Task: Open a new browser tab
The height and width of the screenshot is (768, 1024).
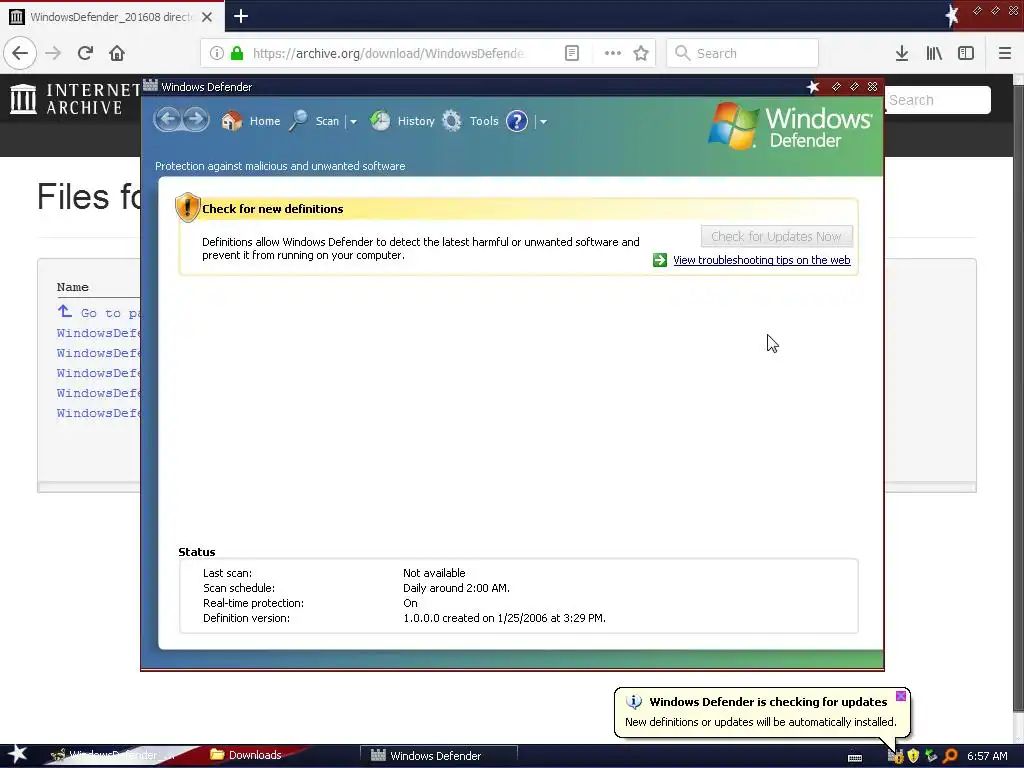Action: coord(241,16)
